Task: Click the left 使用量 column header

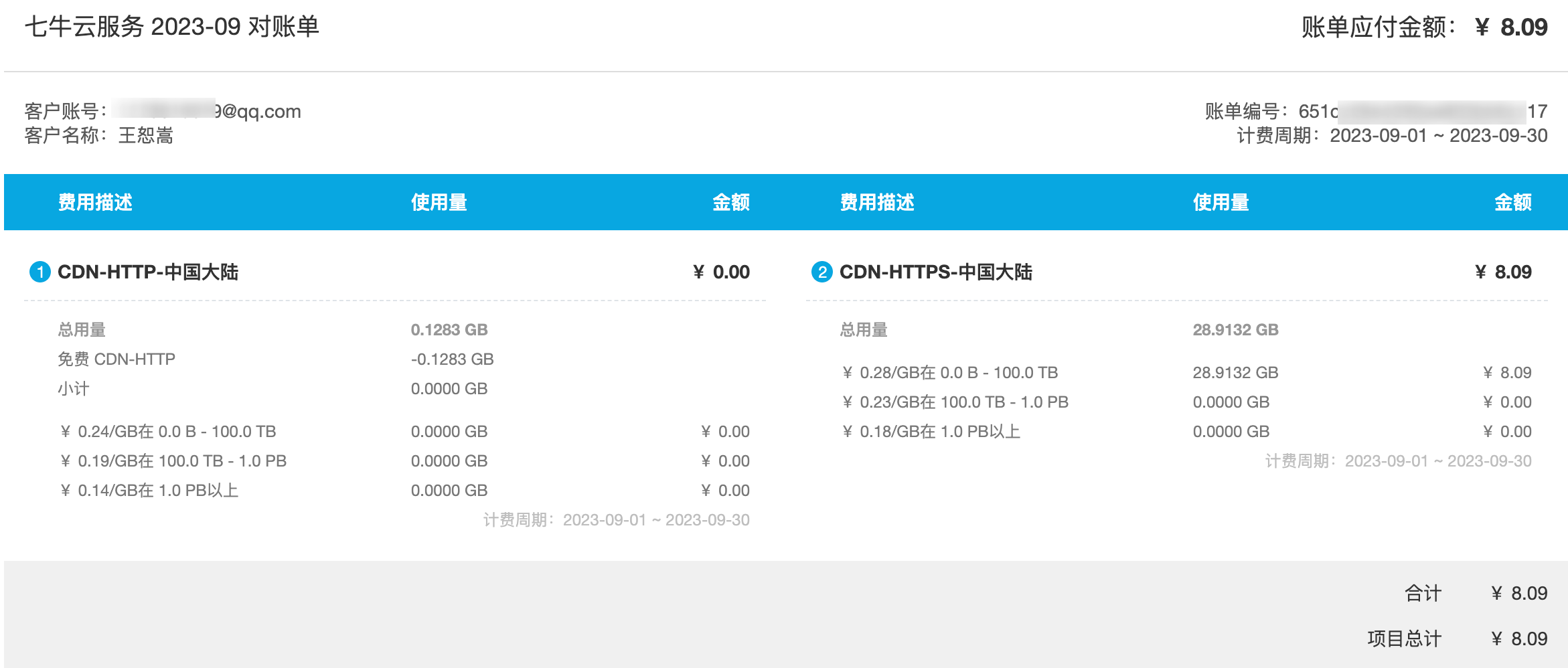Action: (x=439, y=202)
